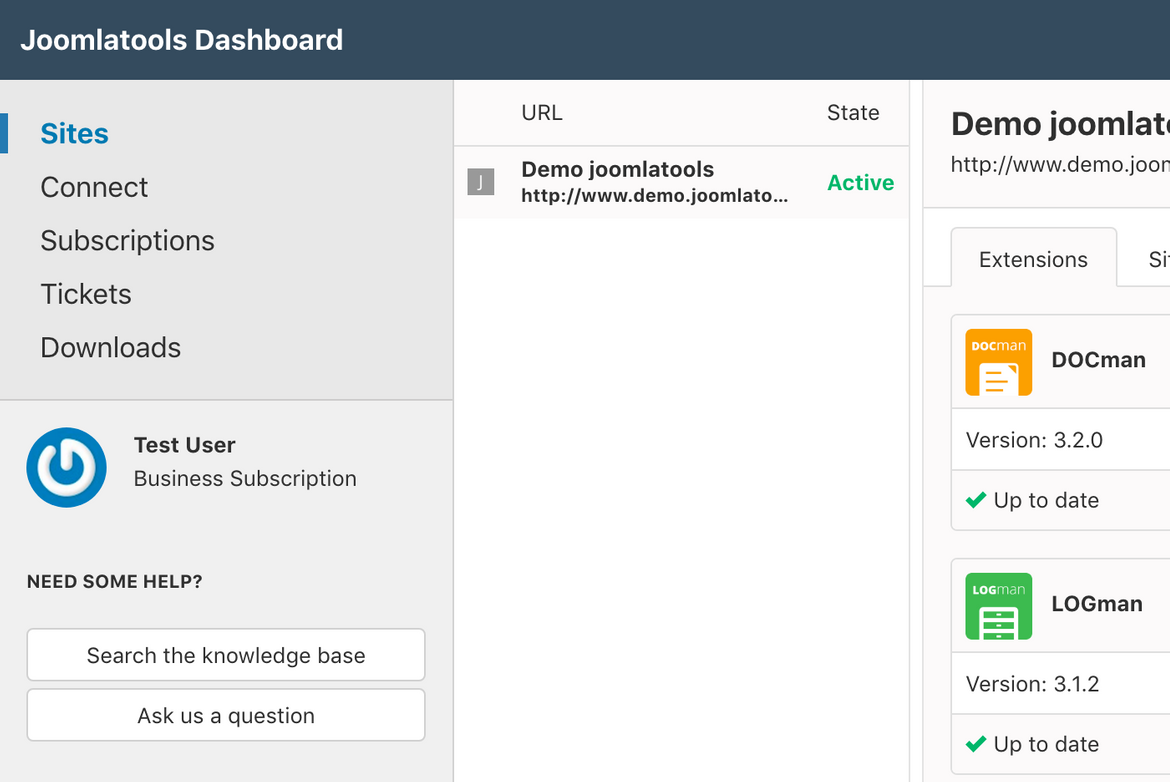Image resolution: width=1170 pixels, height=782 pixels.
Task: Click the truncated site URL in the list
Action: (654, 196)
